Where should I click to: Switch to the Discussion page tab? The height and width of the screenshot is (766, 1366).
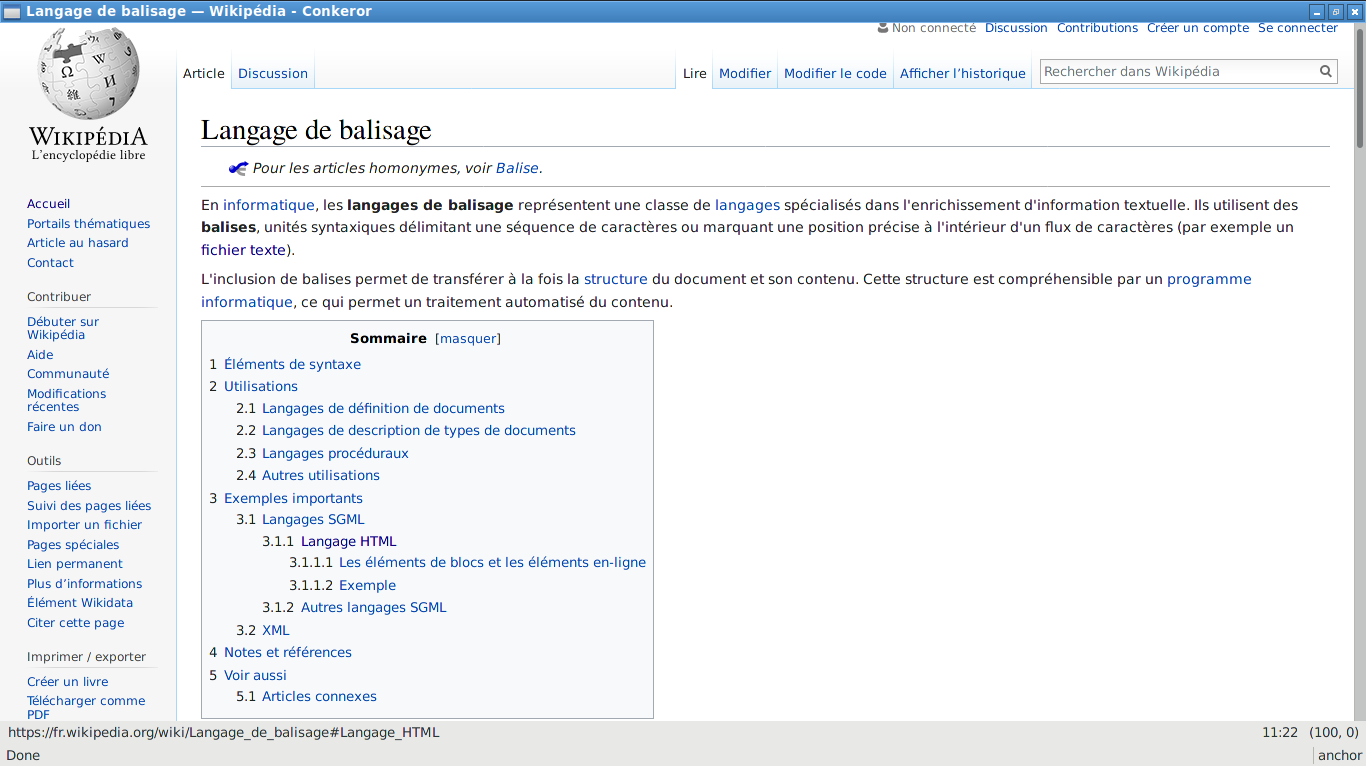pos(273,73)
